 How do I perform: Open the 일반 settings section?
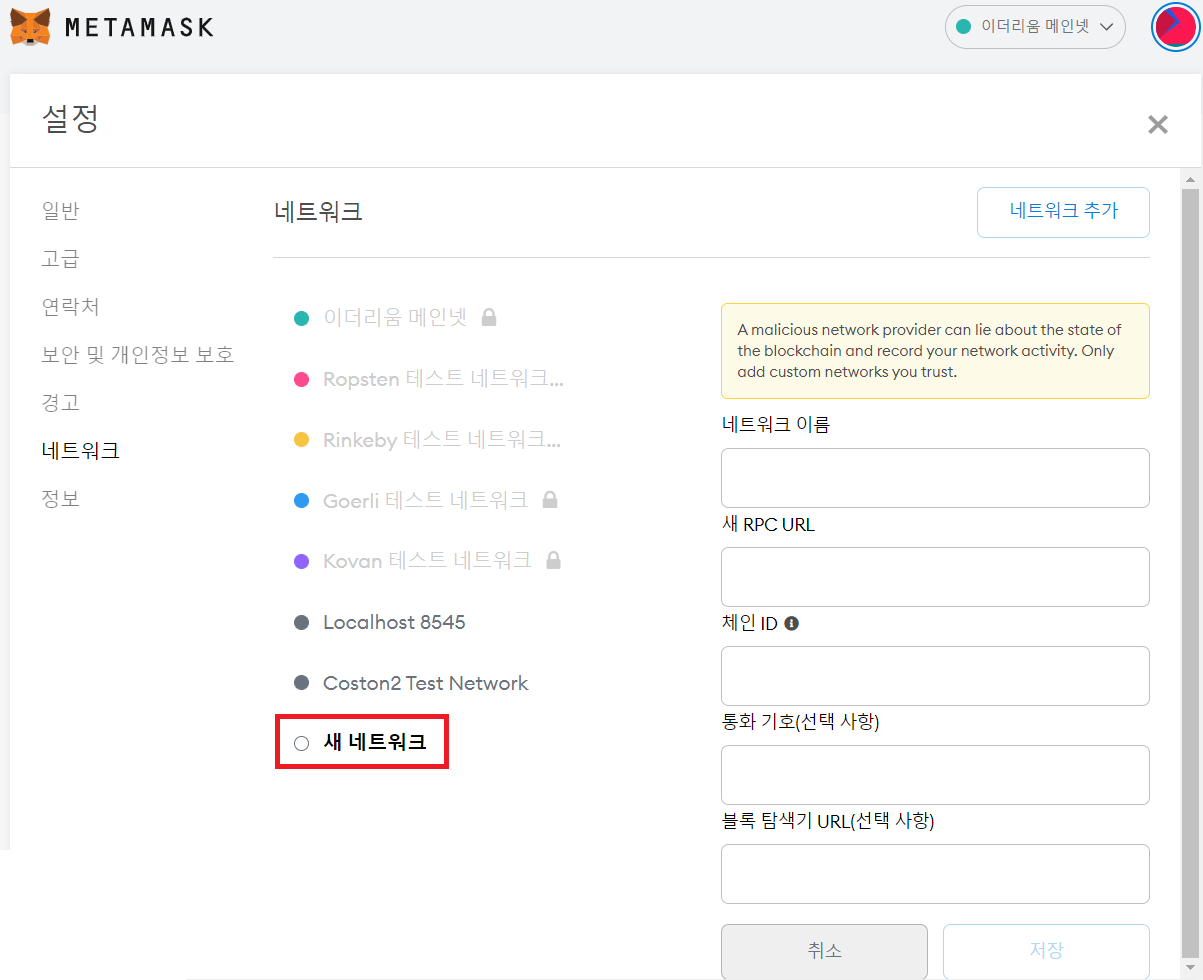[x=60, y=211]
